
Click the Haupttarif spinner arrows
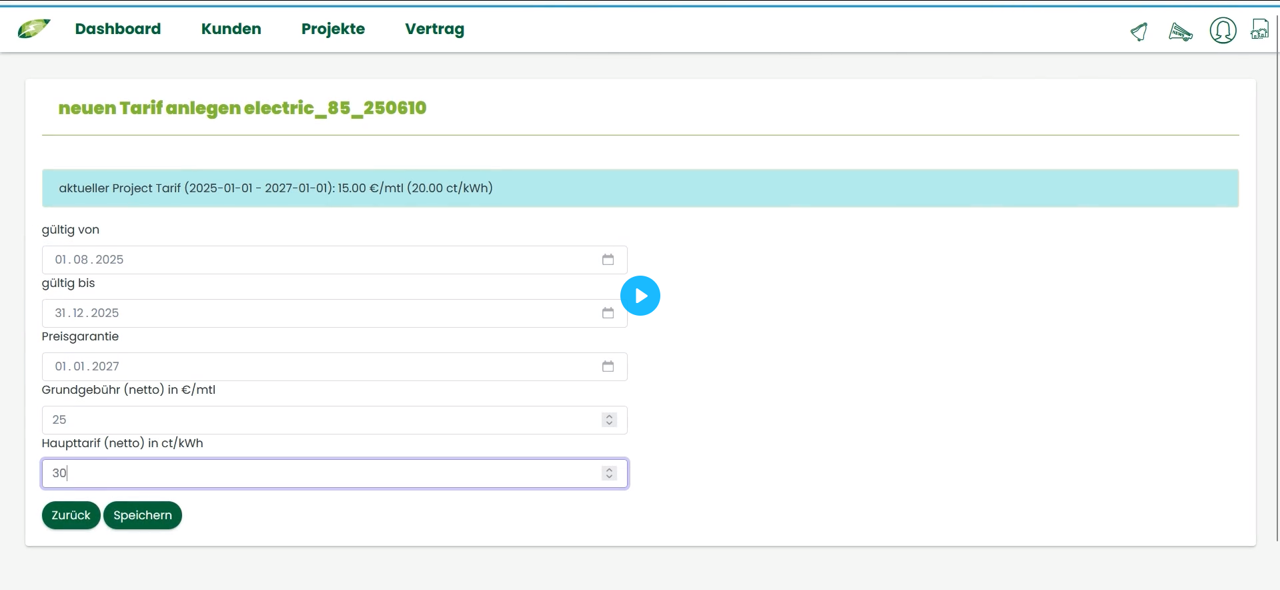[x=609, y=473]
